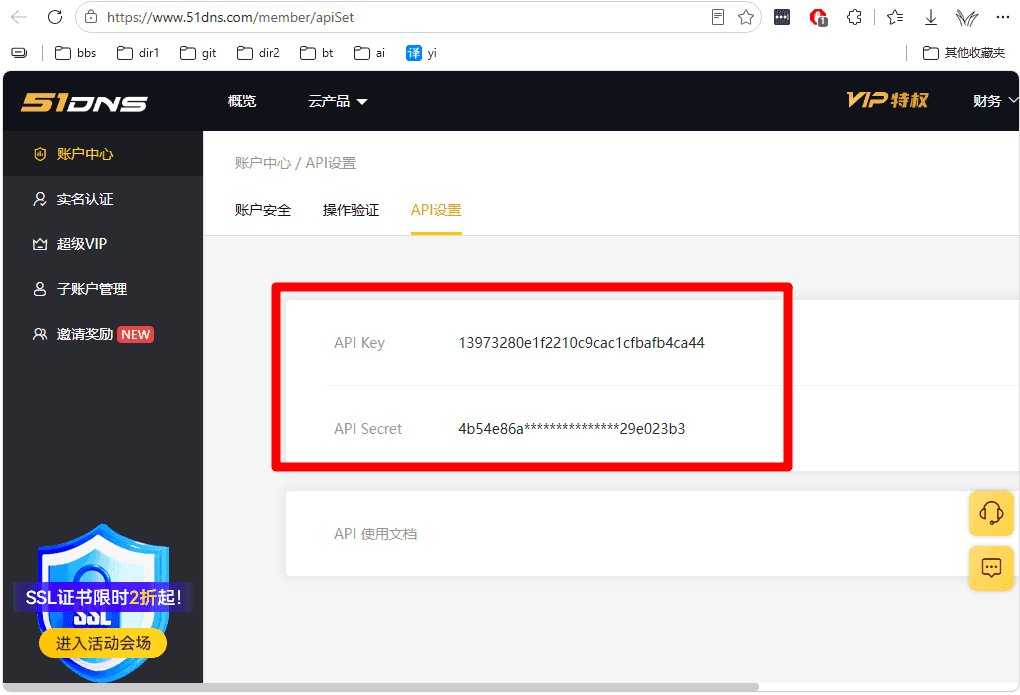Select 账户中心 in the sidebar
Viewport: 1020px width, 695px height.
[x=103, y=154]
